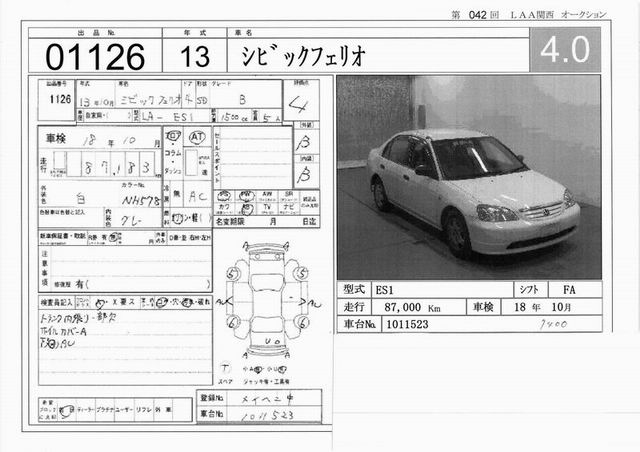
Task: Click the header text LAA関西 オークション
Action: pos(558,15)
